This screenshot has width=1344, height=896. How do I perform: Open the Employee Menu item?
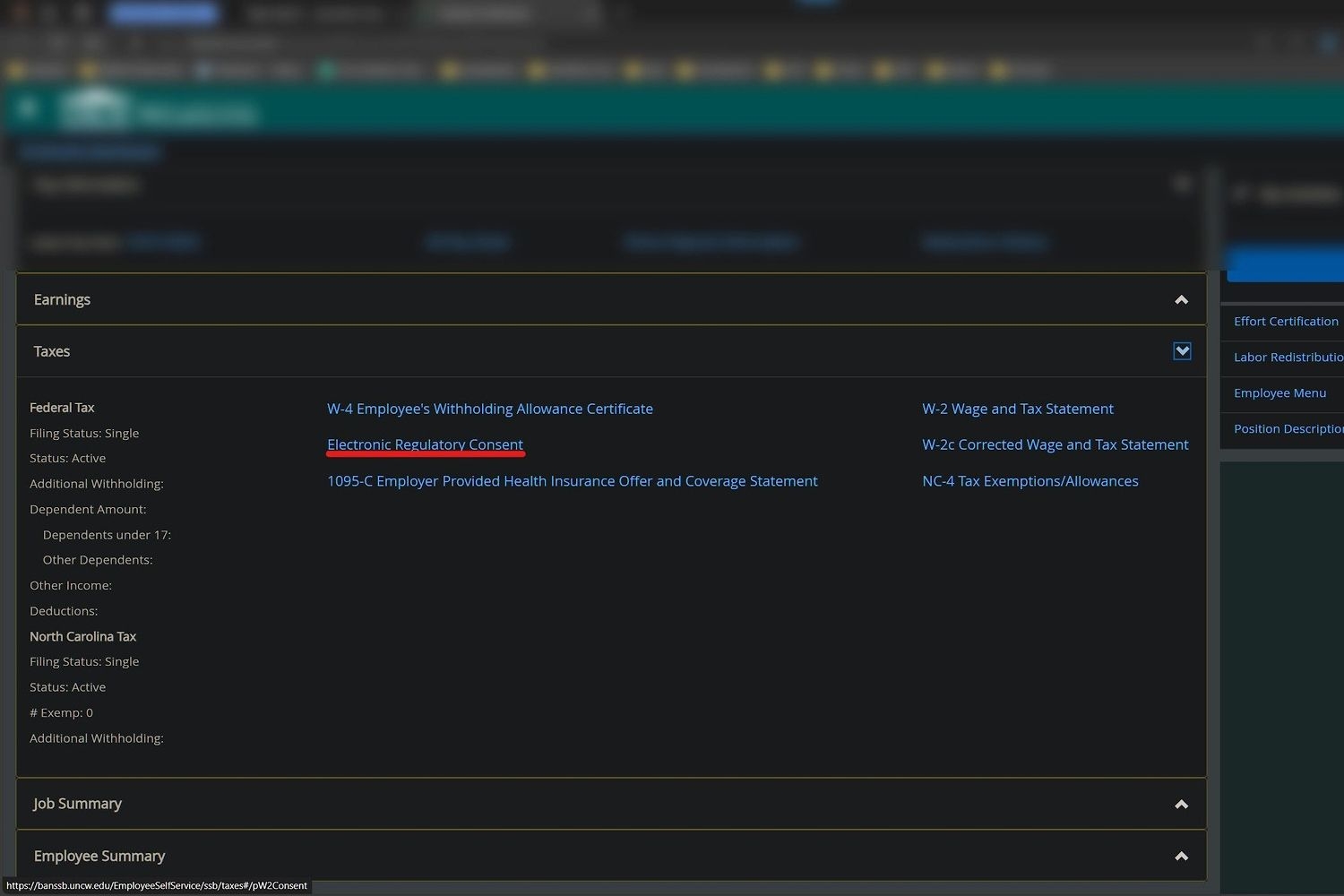[1279, 393]
